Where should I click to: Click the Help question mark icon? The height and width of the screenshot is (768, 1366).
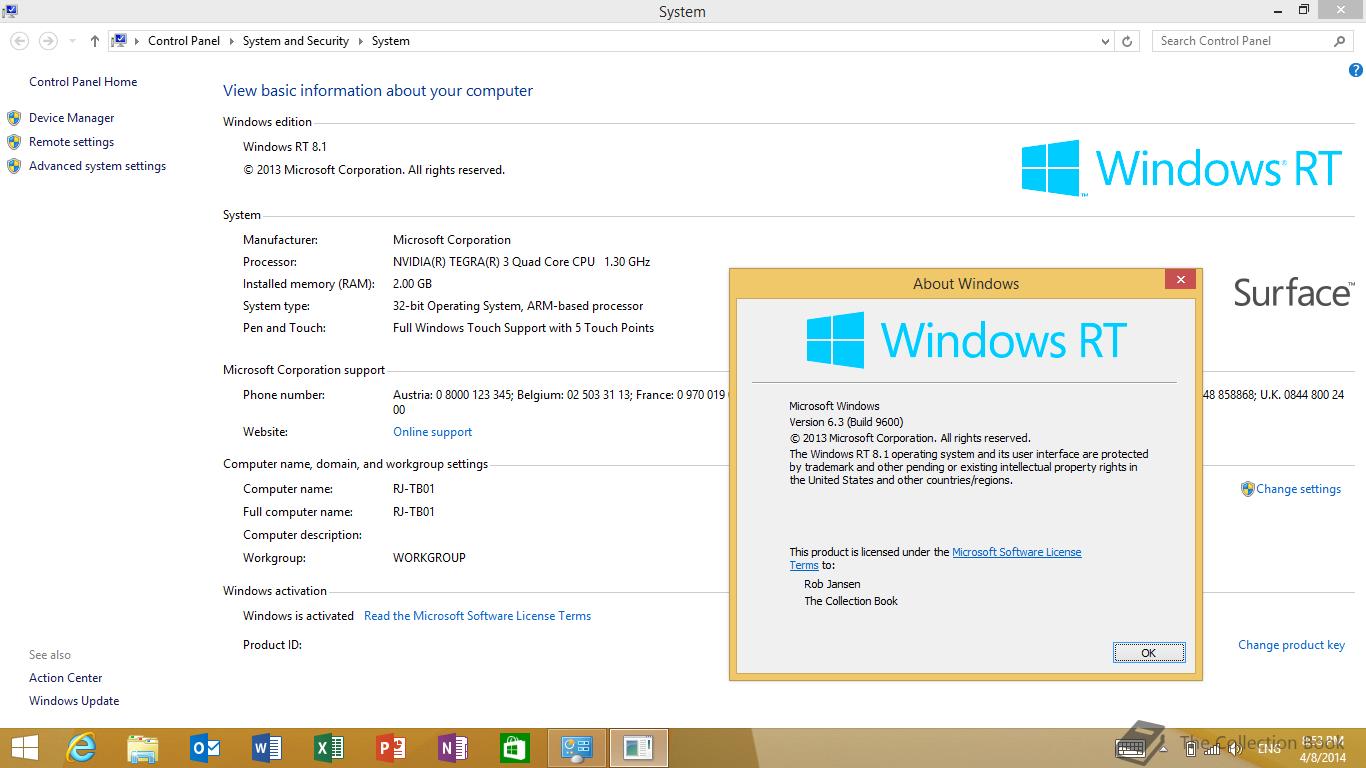[x=1355, y=70]
